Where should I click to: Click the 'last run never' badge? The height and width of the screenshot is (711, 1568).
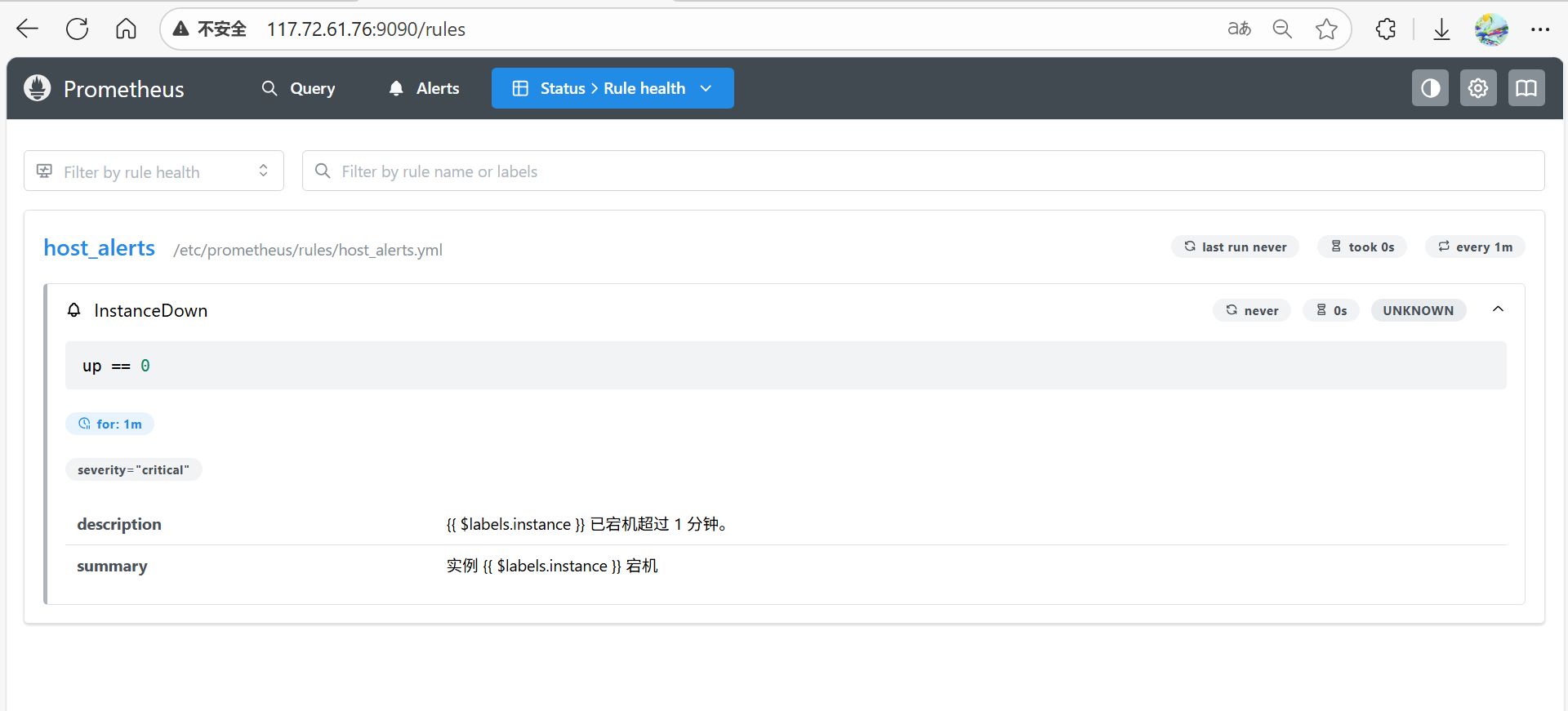[x=1235, y=247]
